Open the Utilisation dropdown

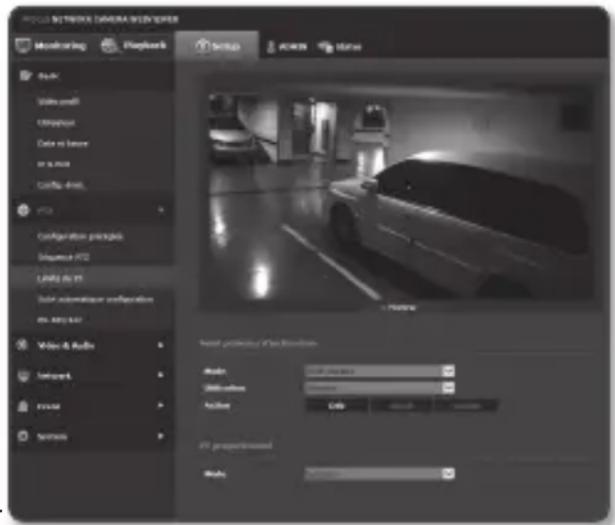(x=449, y=388)
